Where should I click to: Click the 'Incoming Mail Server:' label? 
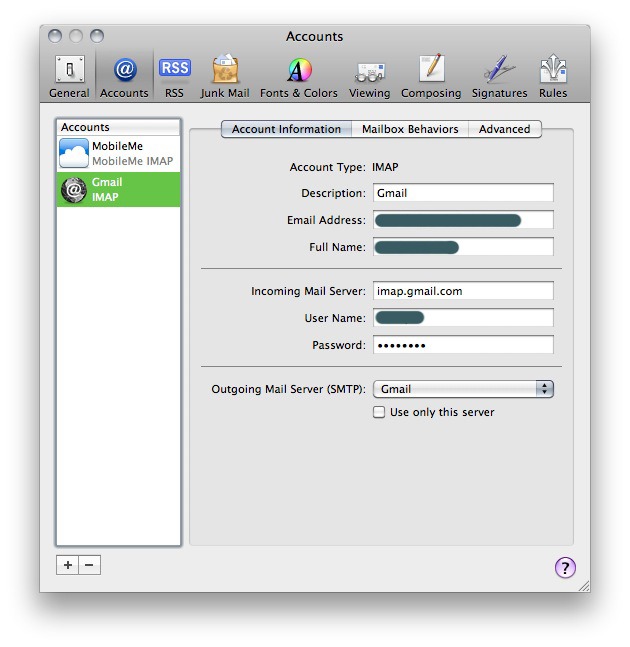pos(308,291)
